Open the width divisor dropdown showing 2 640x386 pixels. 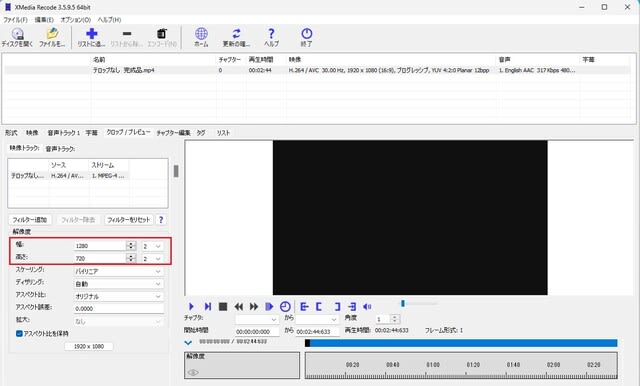[x=152, y=246]
